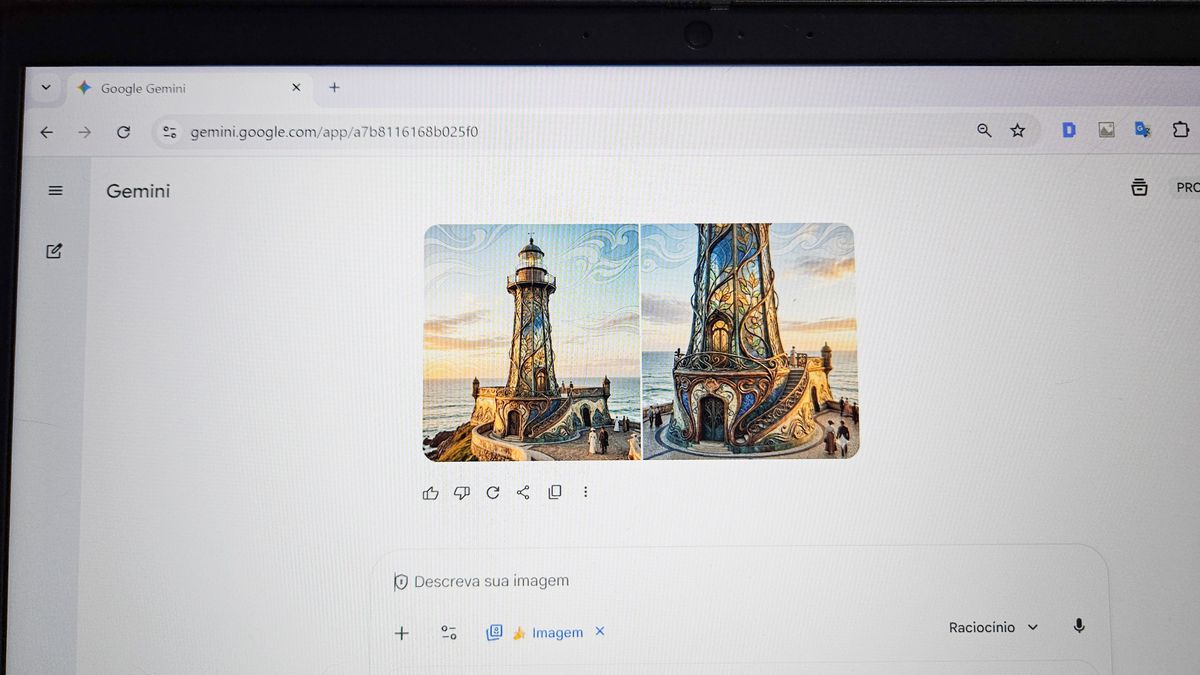The image size is (1200, 675).
Task: Start a new chat with the edit icon
Action: (54, 251)
